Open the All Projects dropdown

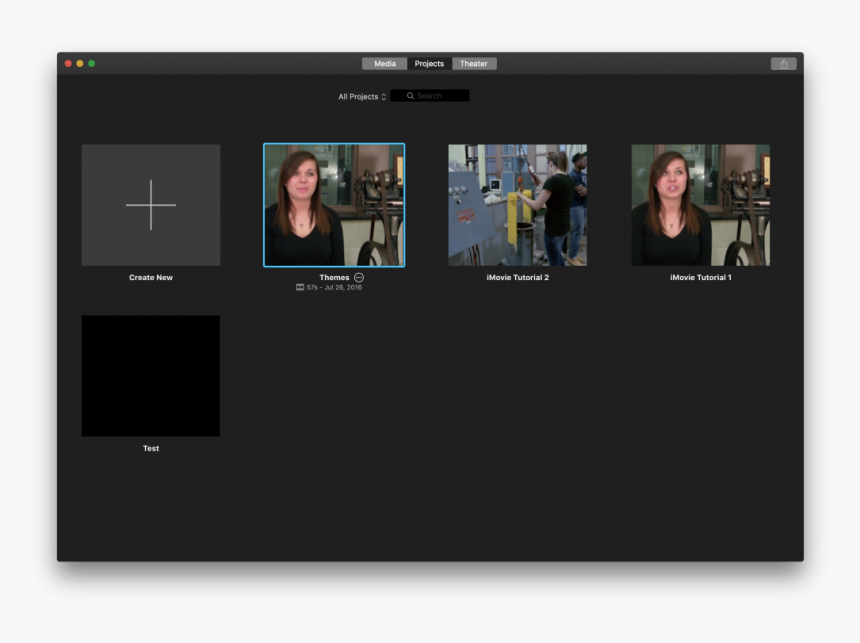(x=357, y=96)
